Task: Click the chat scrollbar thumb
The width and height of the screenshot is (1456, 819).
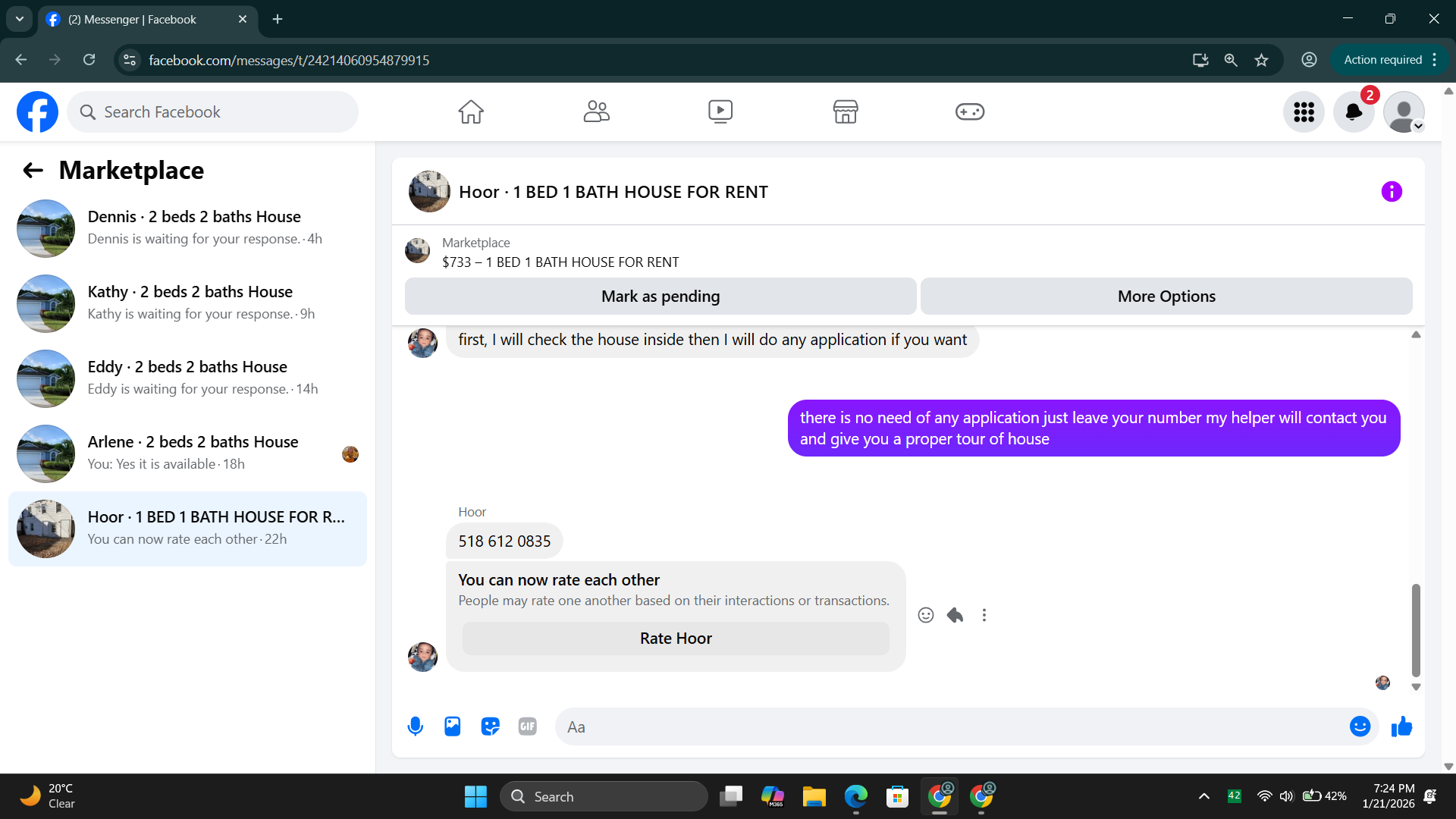Action: [x=1416, y=629]
